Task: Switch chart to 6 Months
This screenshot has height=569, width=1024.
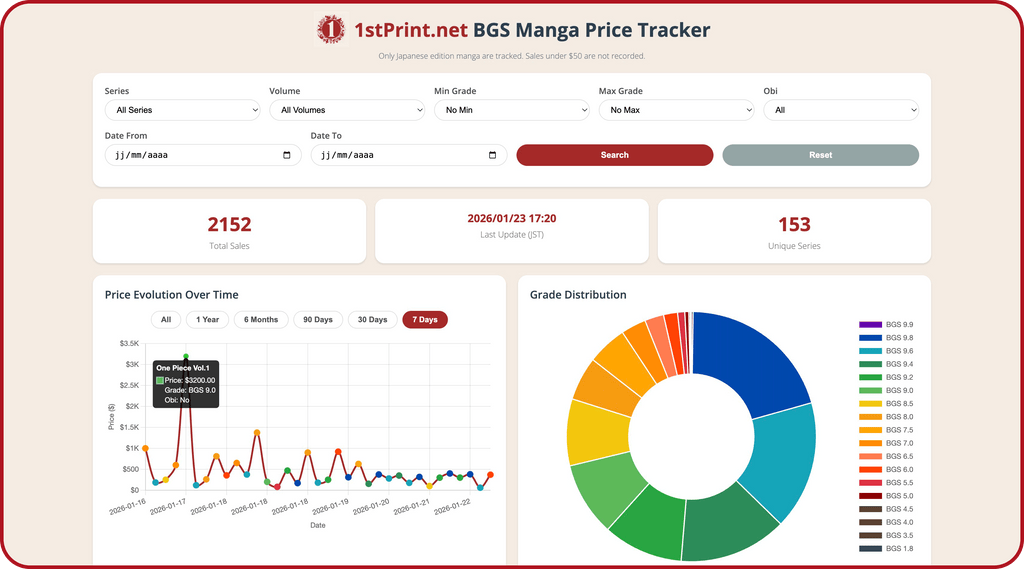Action: pos(261,319)
